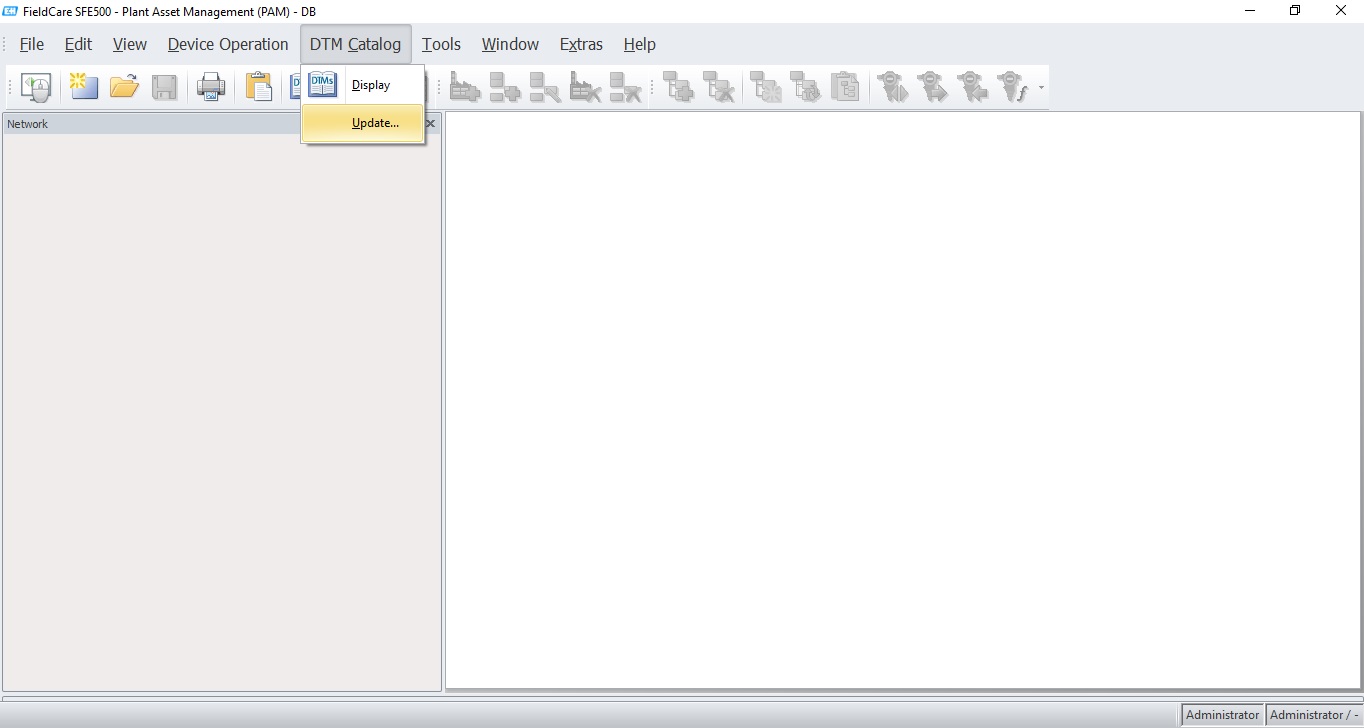The height and width of the screenshot is (728, 1364).
Task: Click the Save floppy disk icon
Action: point(164,87)
